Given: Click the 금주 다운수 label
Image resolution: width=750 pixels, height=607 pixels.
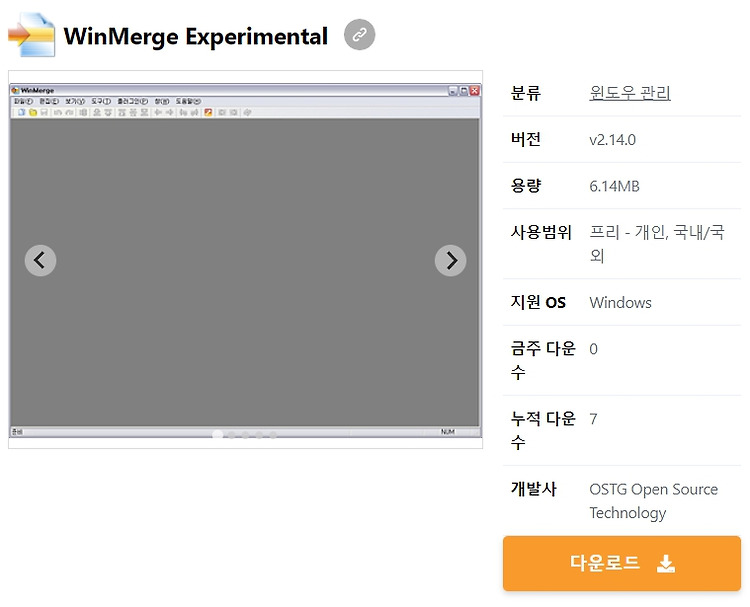Looking at the screenshot, I should pos(543,360).
